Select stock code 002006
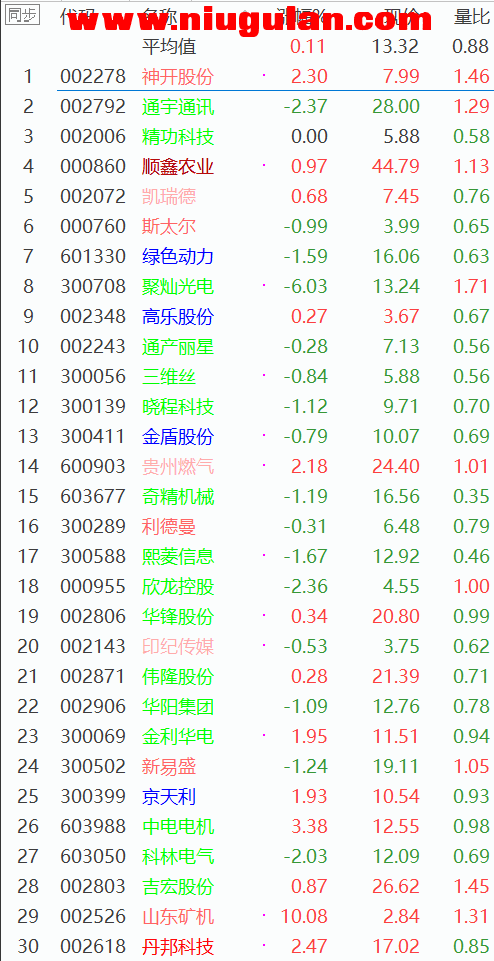The width and height of the screenshot is (494, 961). coord(93,136)
